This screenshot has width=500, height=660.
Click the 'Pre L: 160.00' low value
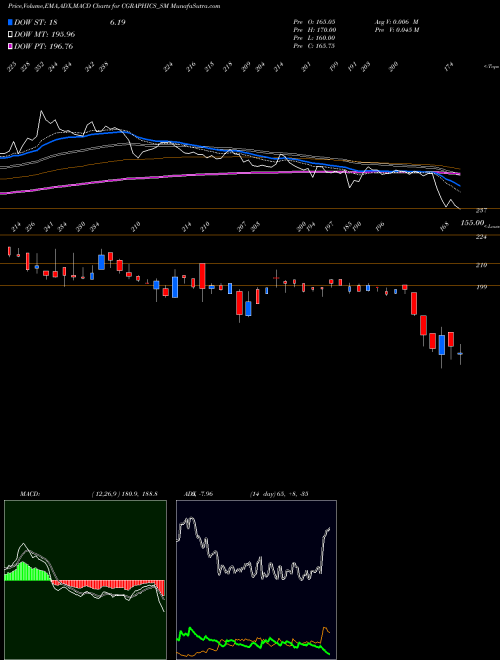314,38
